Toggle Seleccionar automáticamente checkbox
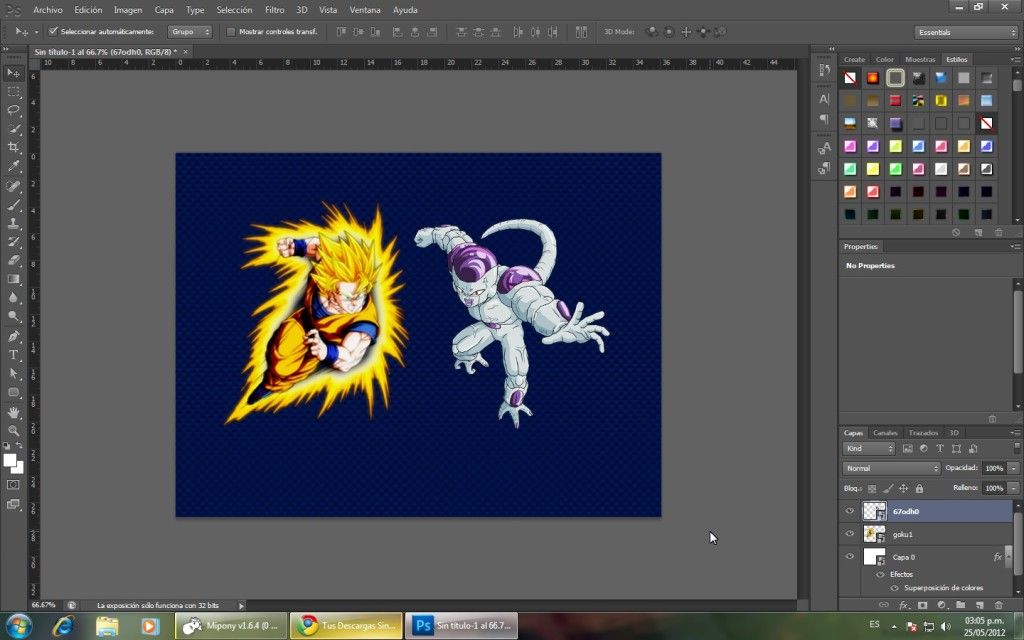The image size is (1024, 640). pos(54,31)
